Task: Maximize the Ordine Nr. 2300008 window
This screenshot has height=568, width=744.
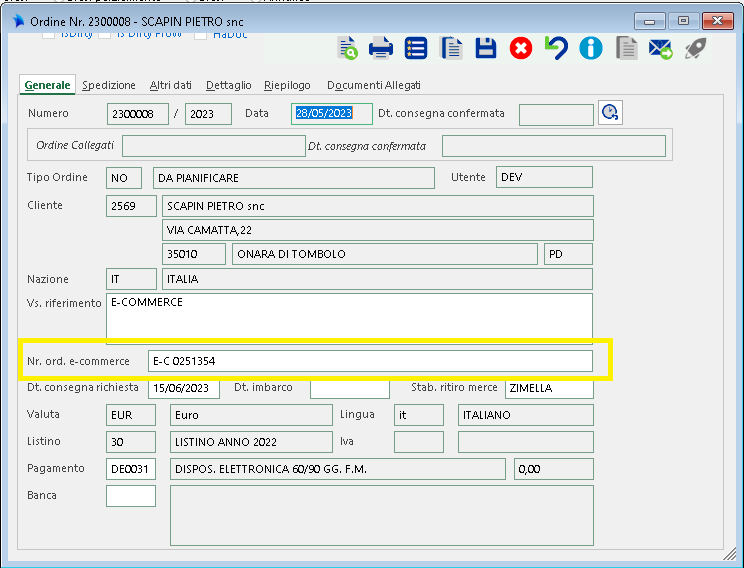Action: click(683, 21)
